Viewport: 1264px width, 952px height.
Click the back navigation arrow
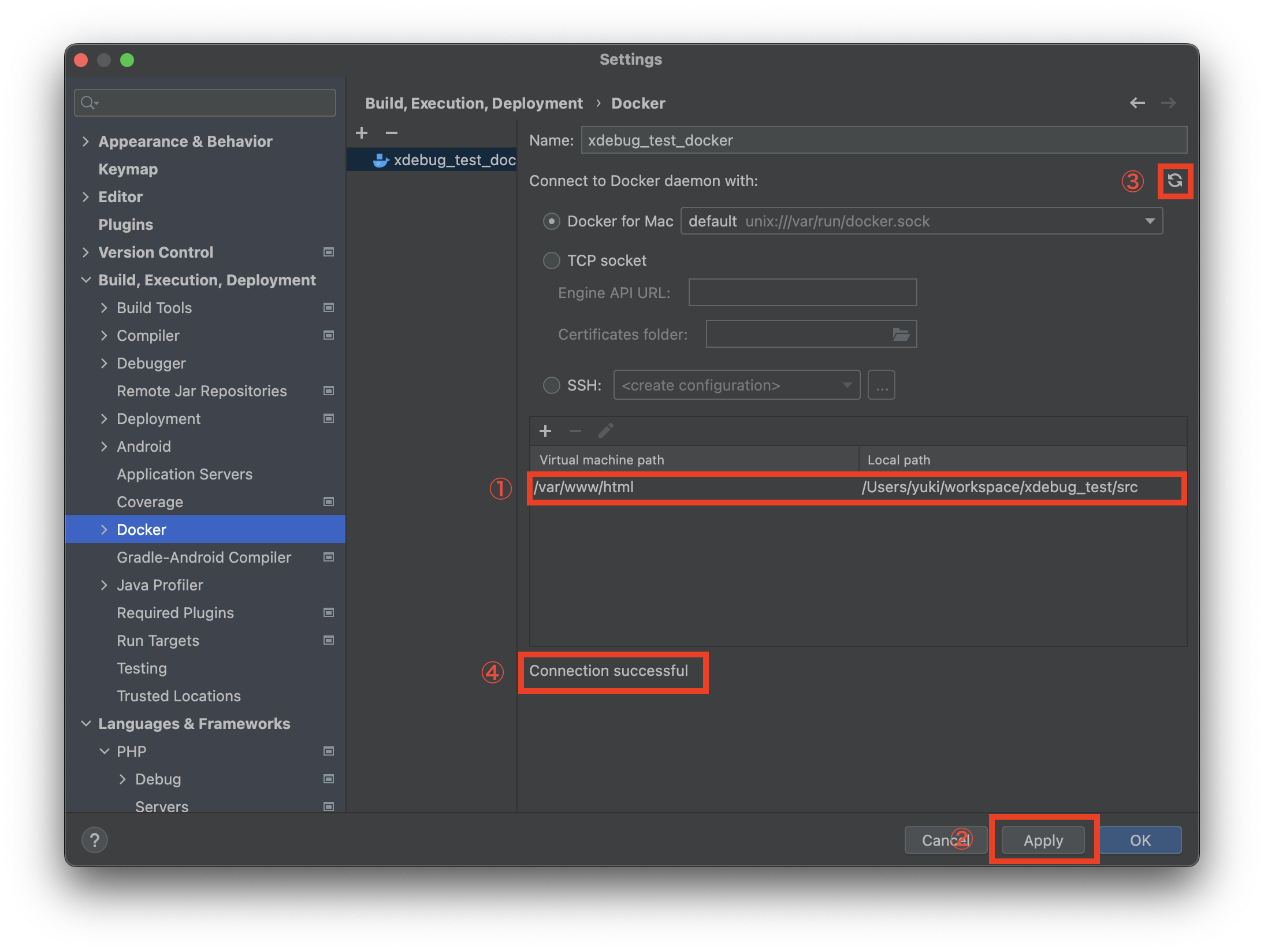pos(1137,103)
